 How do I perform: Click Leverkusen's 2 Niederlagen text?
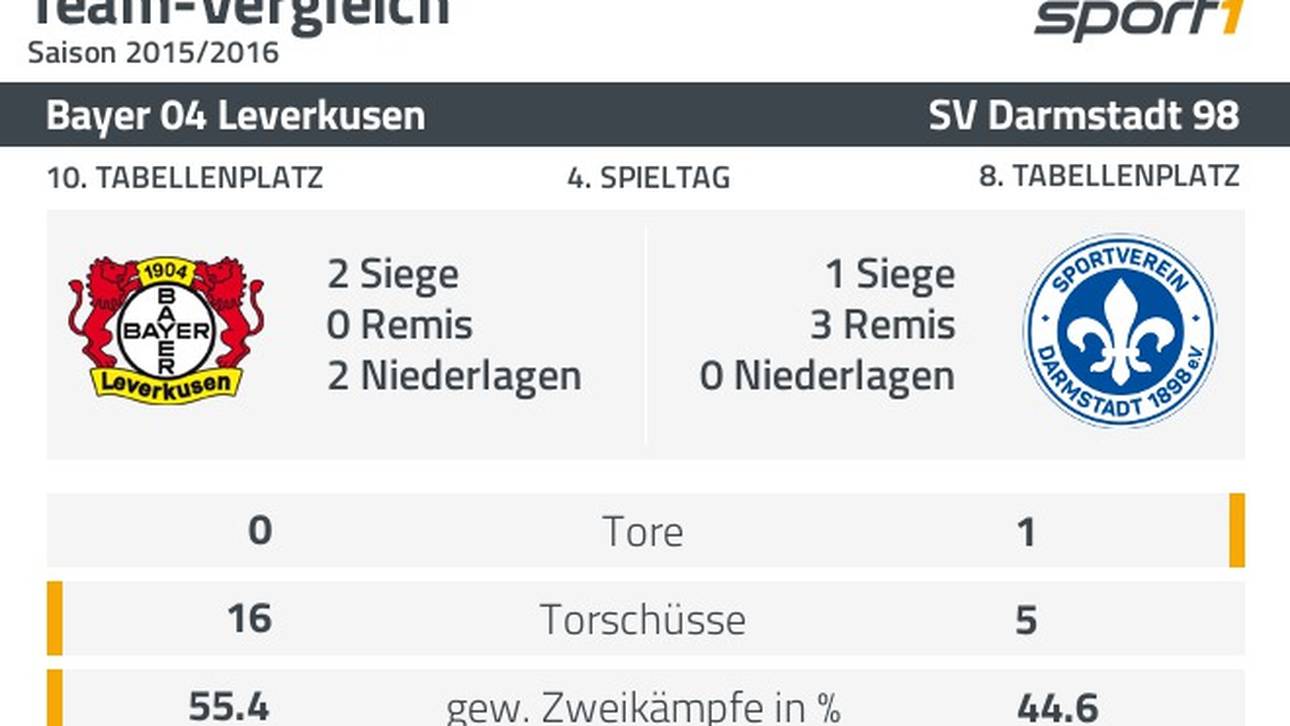pos(454,376)
